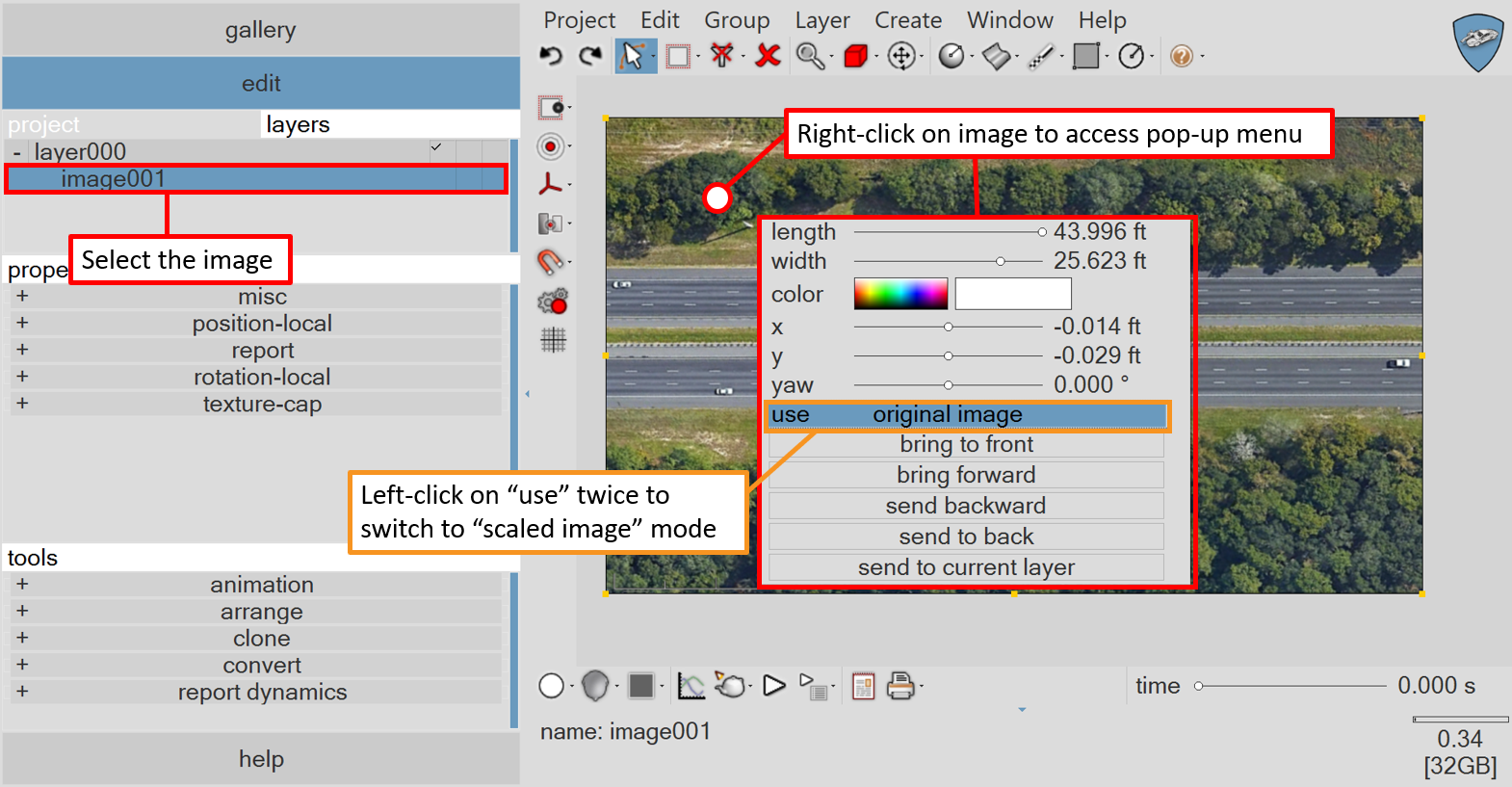Expand the report properties section
Image resolution: width=1512 pixels, height=787 pixels.
pyautogui.click(x=22, y=351)
